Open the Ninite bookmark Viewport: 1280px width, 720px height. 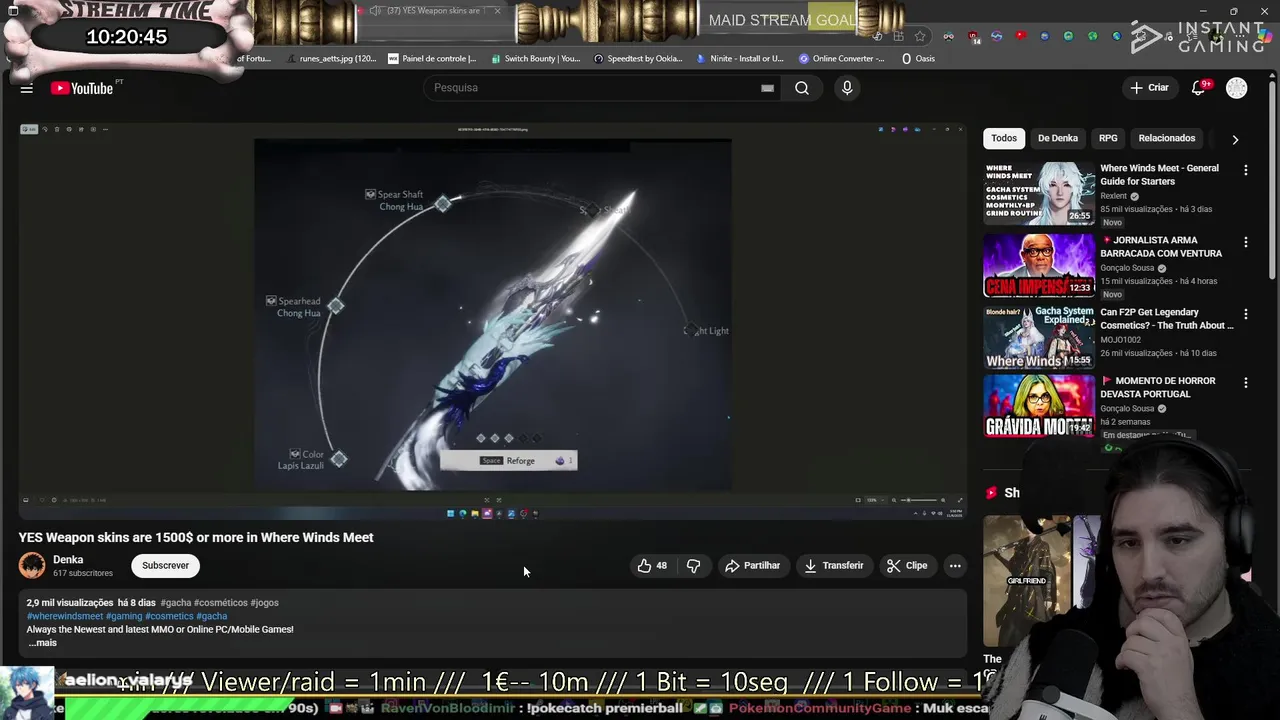[x=740, y=58]
